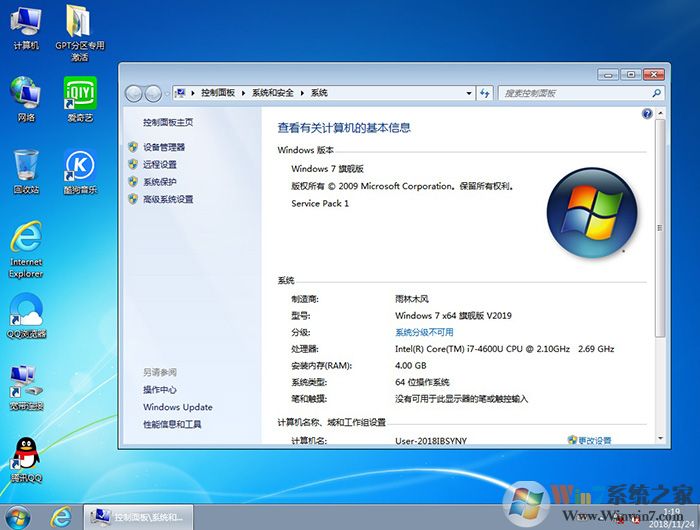Open the 计算机 desktop icon
The image size is (700, 530).
(26, 27)
